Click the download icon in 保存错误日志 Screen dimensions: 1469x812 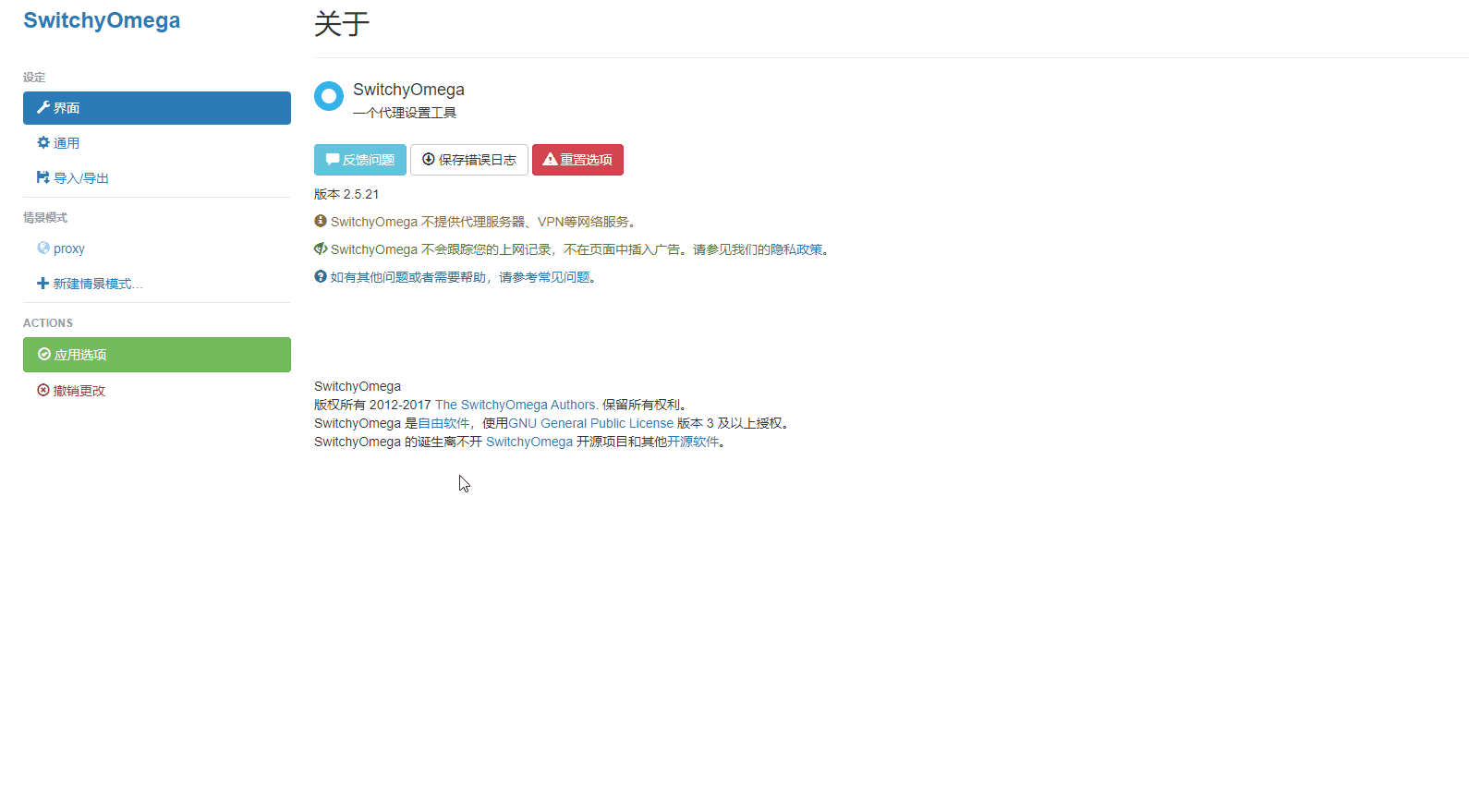point(429,159)
